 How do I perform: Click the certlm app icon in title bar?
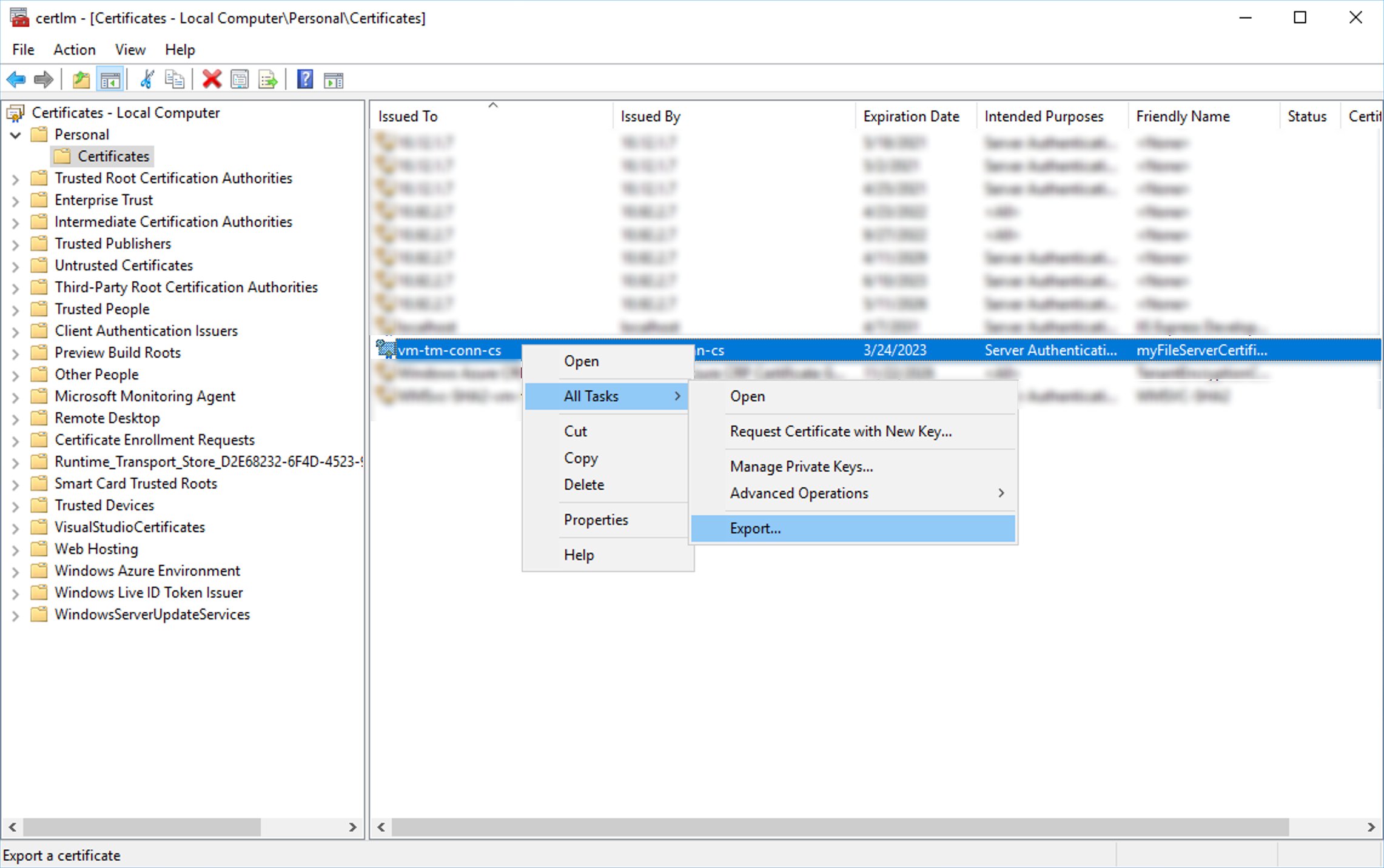coord(19,18)
